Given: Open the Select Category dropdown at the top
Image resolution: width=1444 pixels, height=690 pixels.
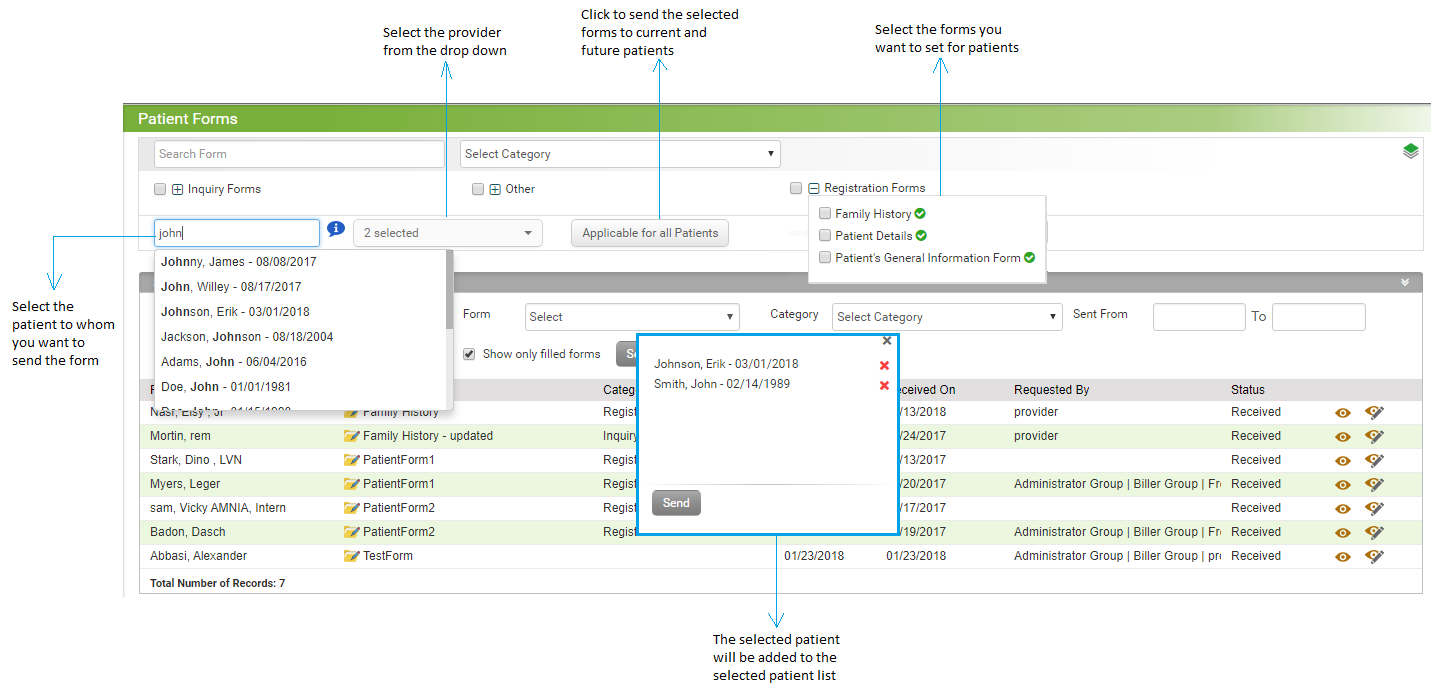Looking at the screenshot, I should tap(619, 153).
